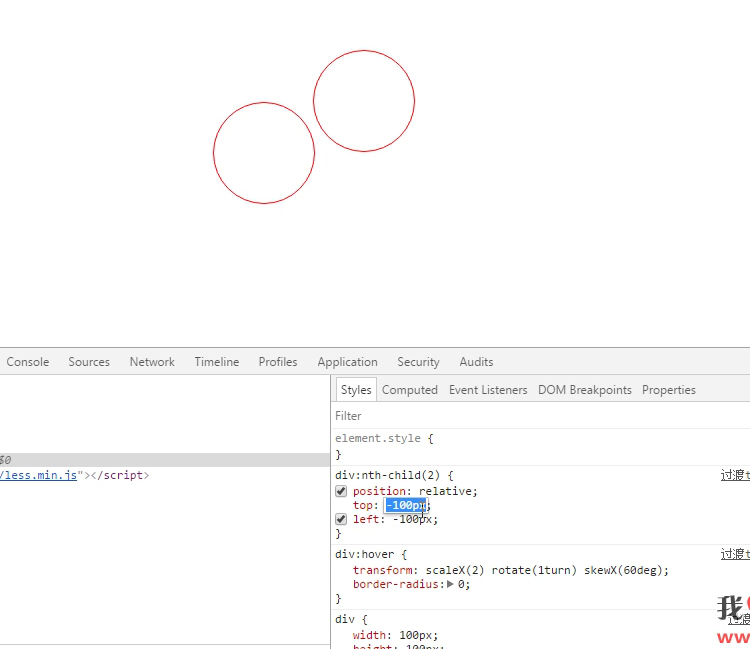Expand the border-radius shorthand triangle
This screenshot has width=750, height=649.
[x=450, y=584]
